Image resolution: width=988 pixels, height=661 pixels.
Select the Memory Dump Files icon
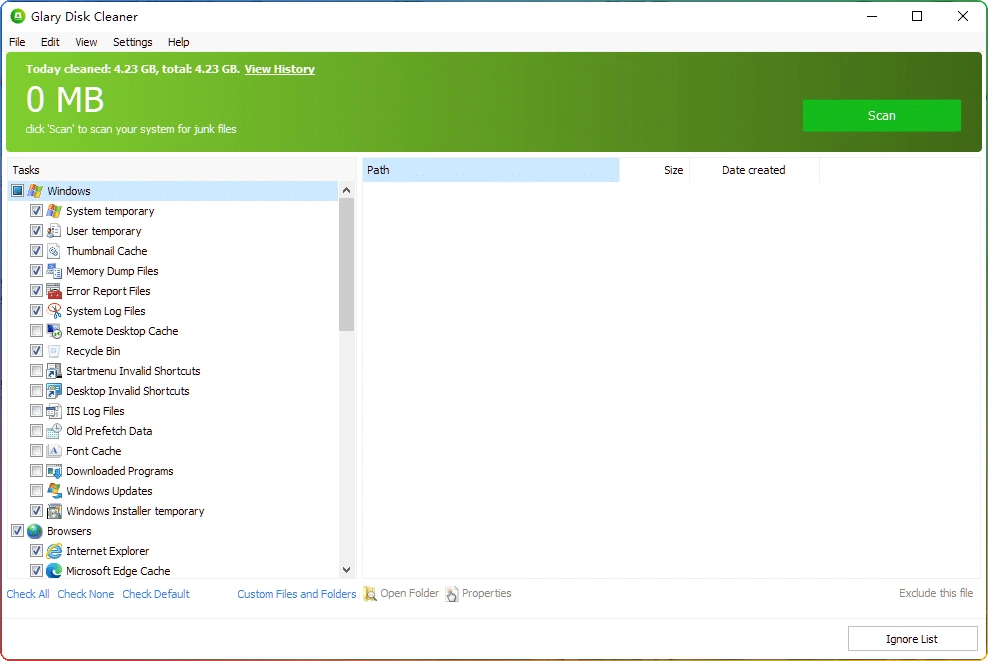[x=55, y=271]
